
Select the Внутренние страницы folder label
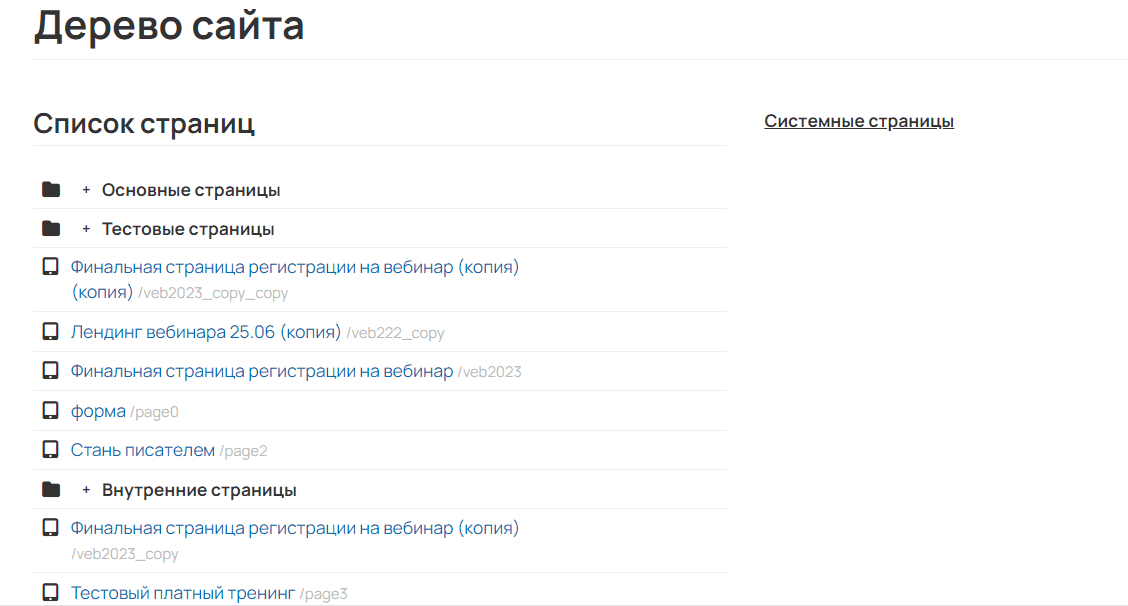[199, 490]
